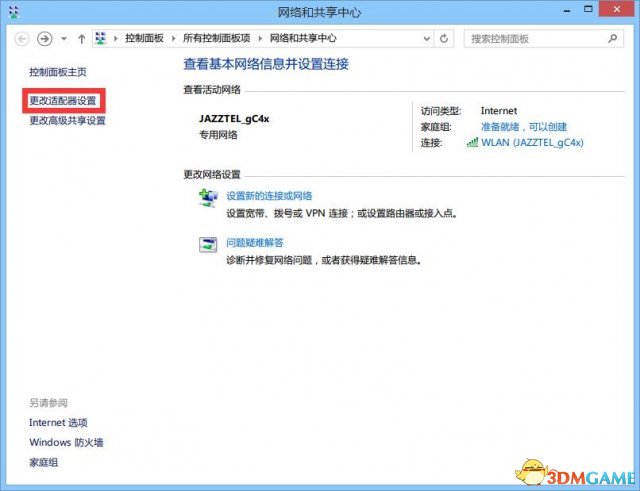Viewport: 640px width, 491px height.
Task: Minimize the 网络和共享中心 window
Action: point(567,10)
